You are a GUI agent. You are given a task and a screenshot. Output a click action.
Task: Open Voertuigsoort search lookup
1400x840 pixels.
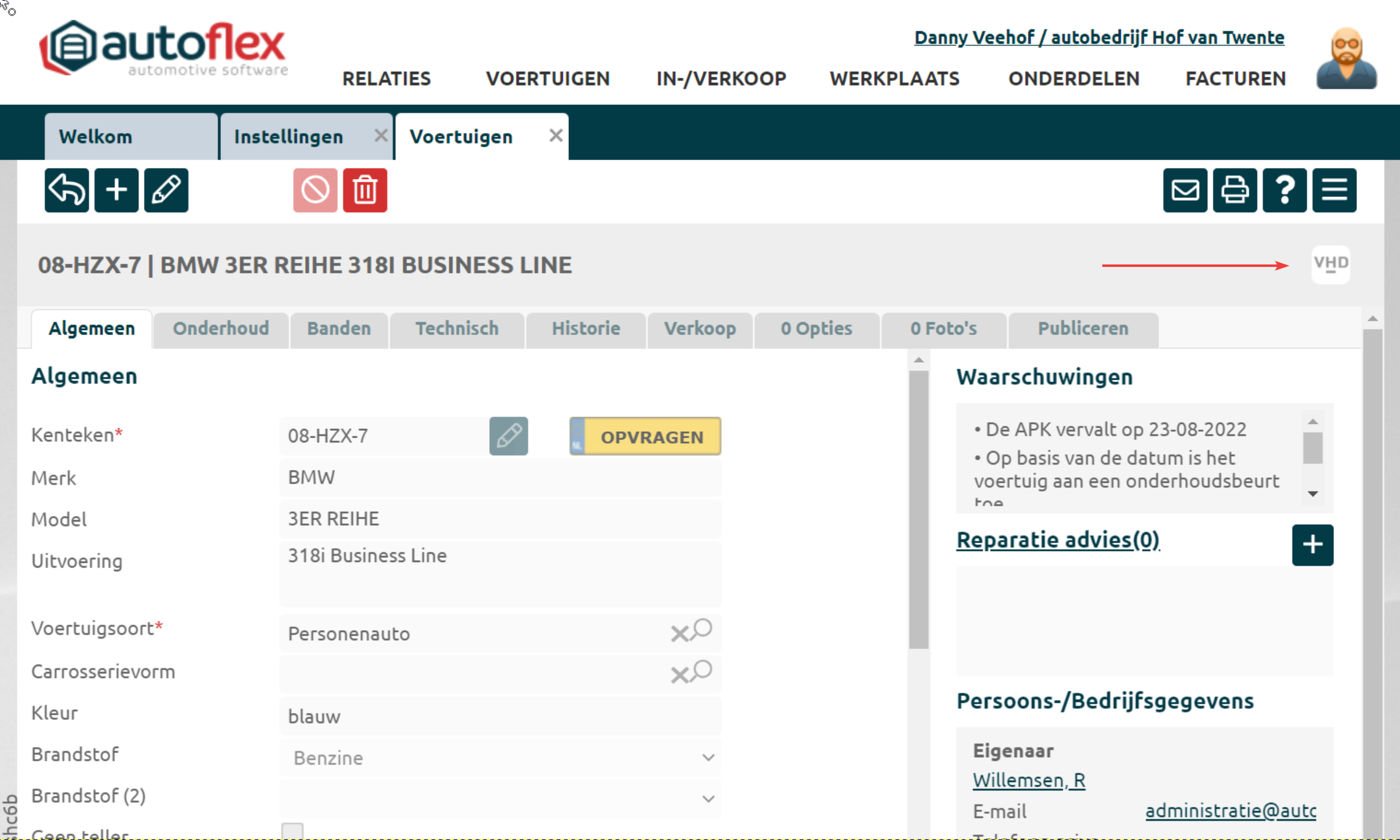(x=702, y=630)
